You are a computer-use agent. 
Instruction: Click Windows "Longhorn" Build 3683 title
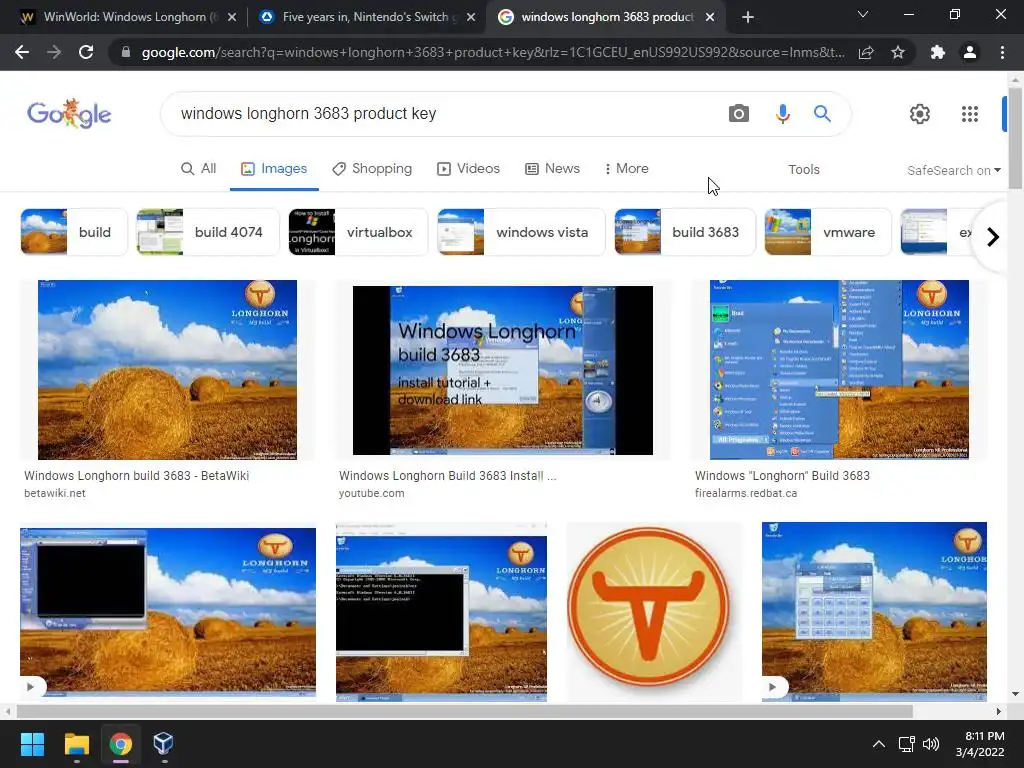point(782,475)
